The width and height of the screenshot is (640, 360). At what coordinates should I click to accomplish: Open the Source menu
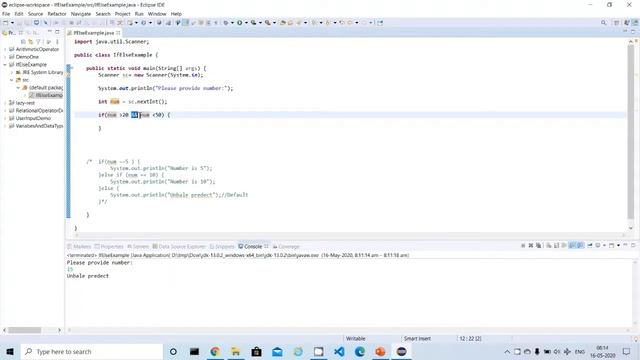[x=36, y=14]
